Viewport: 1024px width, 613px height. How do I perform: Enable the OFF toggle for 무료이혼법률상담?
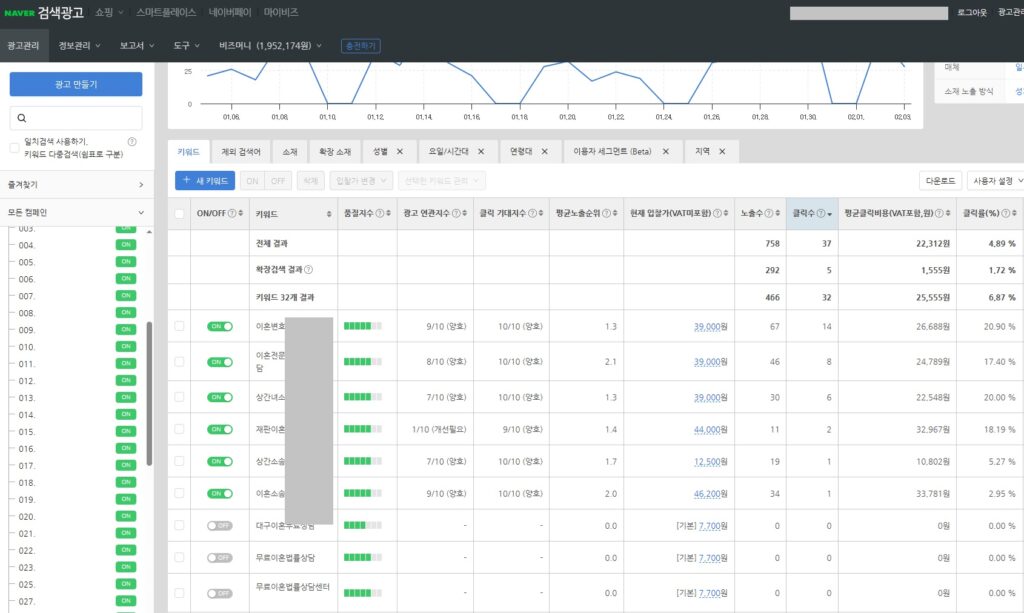[x=219, y=558]
